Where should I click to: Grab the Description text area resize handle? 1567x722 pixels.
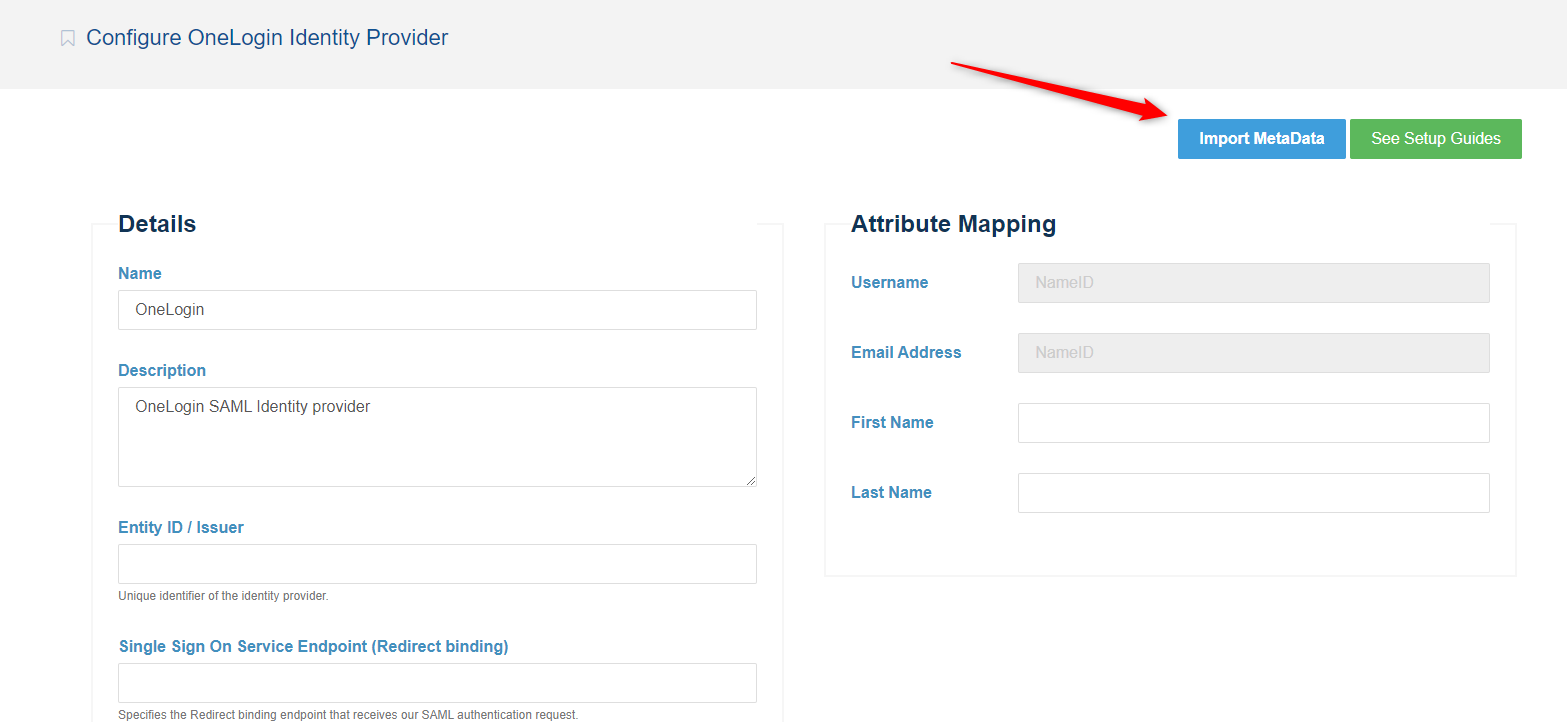pyautogui.click(x=750, y=480)
